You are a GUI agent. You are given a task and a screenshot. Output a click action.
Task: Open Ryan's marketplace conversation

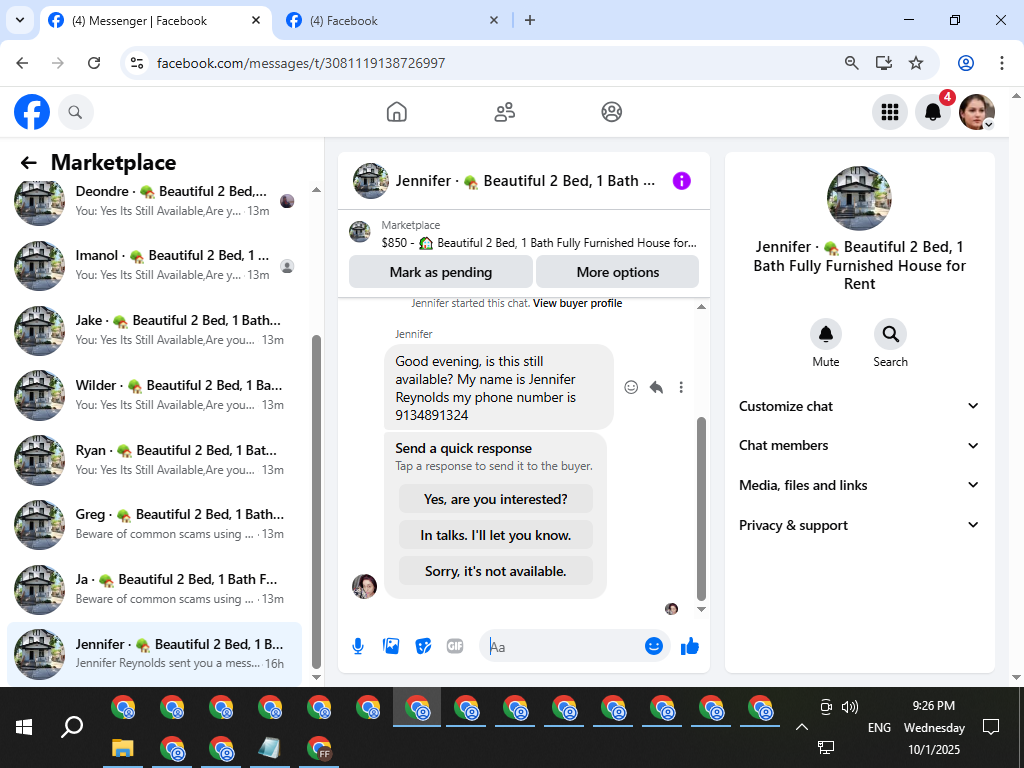pyautogui.click(x=155, y=460)
